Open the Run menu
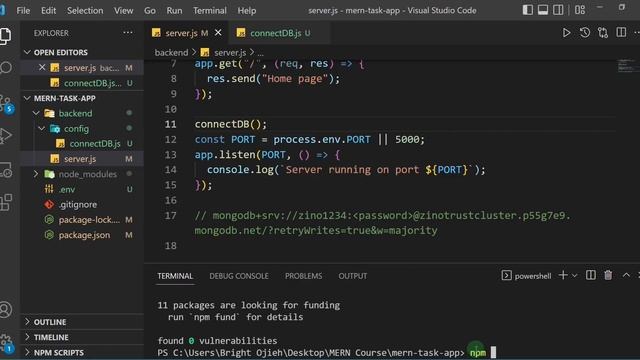The image size is (640, 360). 174,10
